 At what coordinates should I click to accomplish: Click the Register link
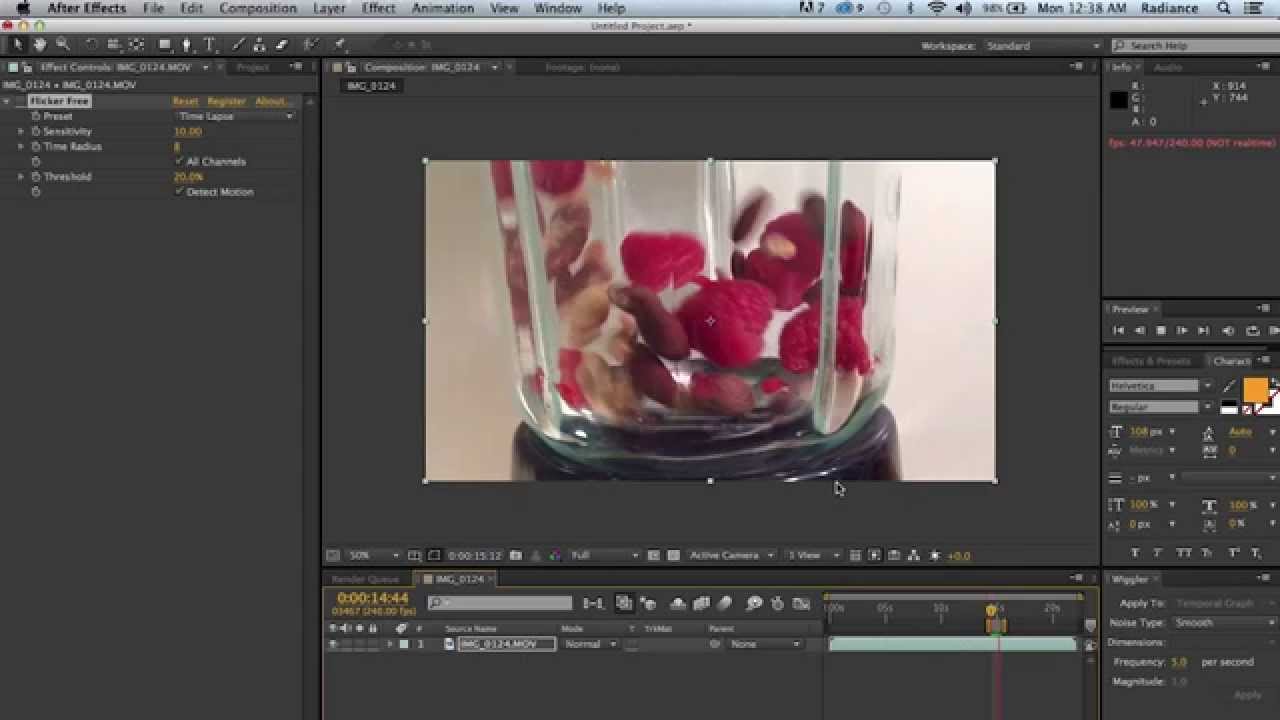tap(226, 101)
